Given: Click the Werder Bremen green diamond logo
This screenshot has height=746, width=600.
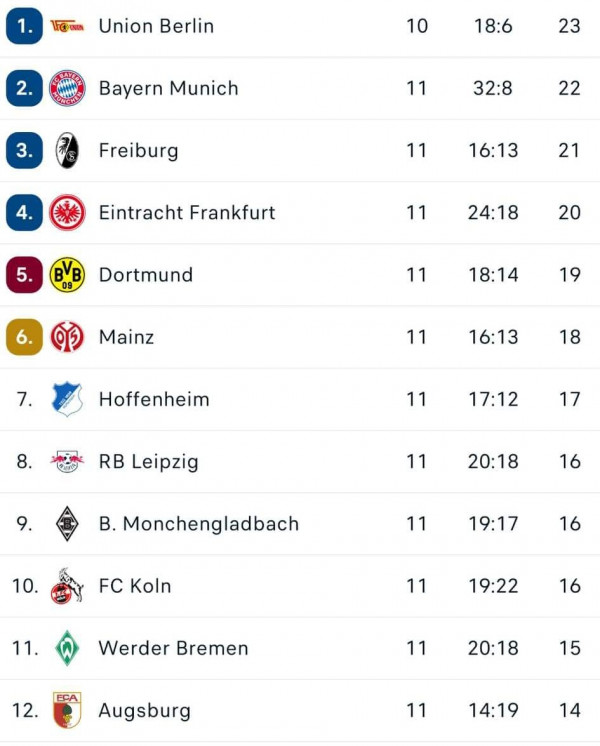Looking at the screenshot, I should coord(67,648).
